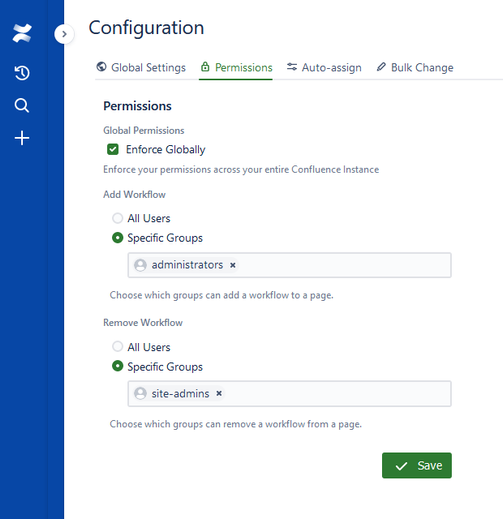
Task: Click the pencil icon on Bulk Change
Action: tap(381, 67)
